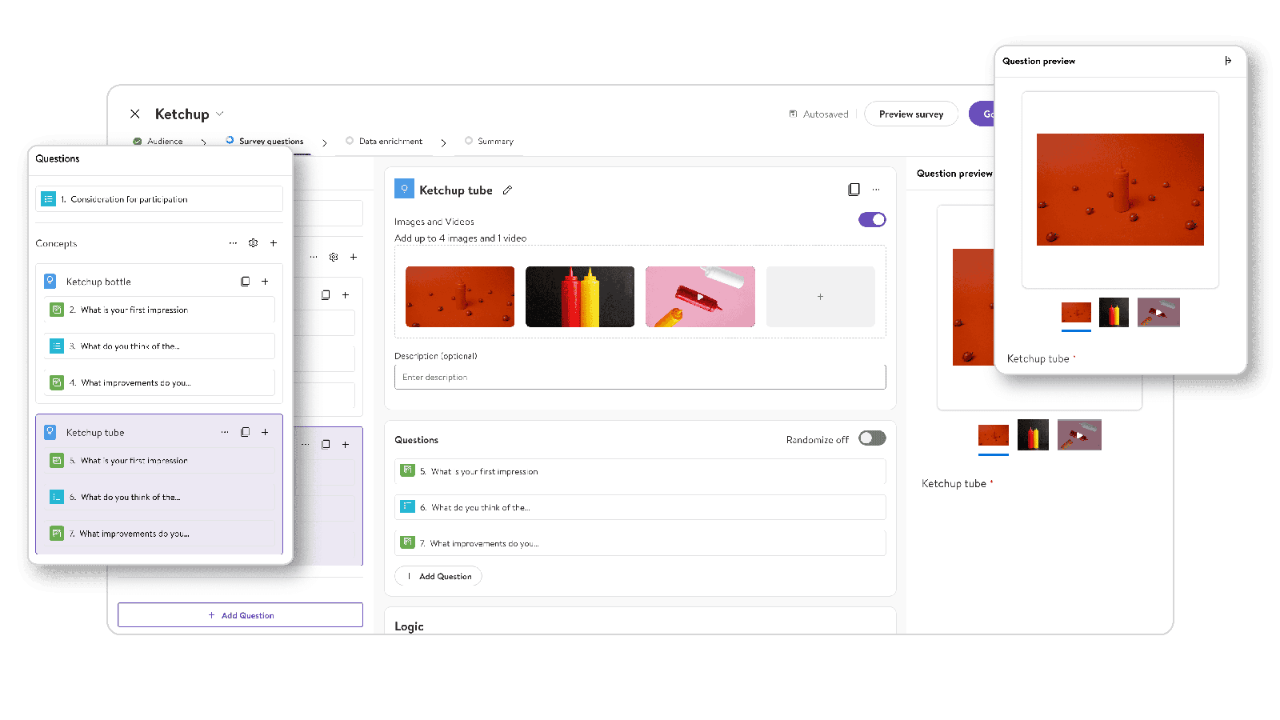Click the plus icon beside Ketchup bottle
Viewport: 1280px width, 720px height.
pos(265,282)
